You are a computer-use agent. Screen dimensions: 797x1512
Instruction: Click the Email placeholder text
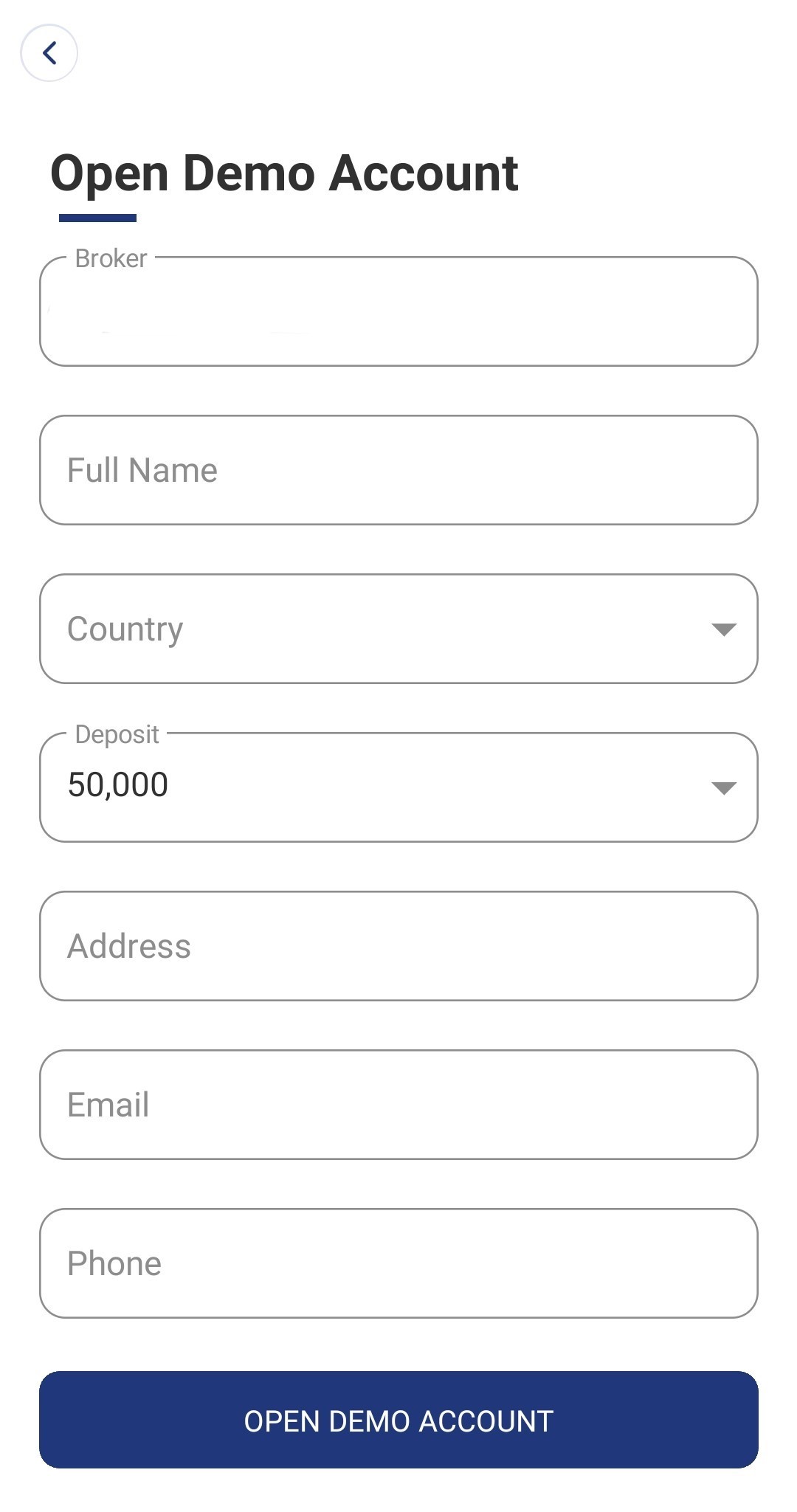pyautogui.click(x=108, y=1105)
